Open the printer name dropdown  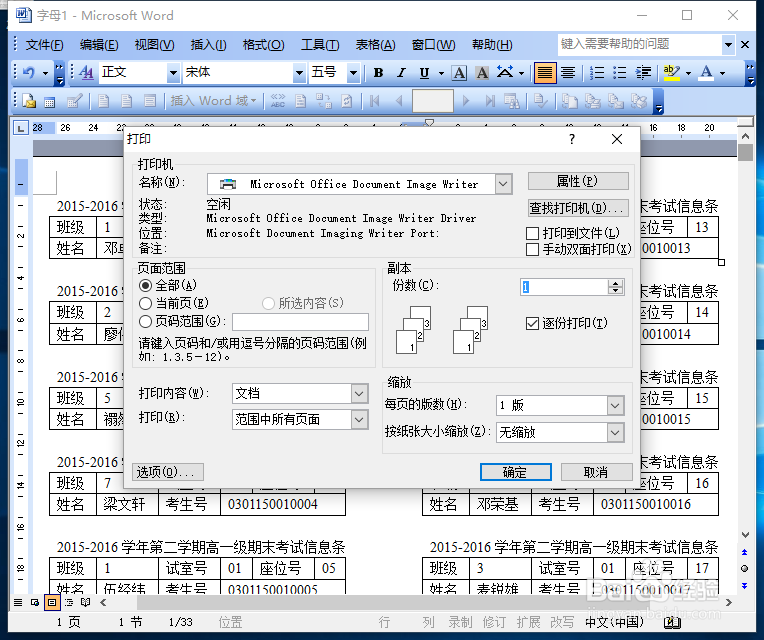coord(503,185)
